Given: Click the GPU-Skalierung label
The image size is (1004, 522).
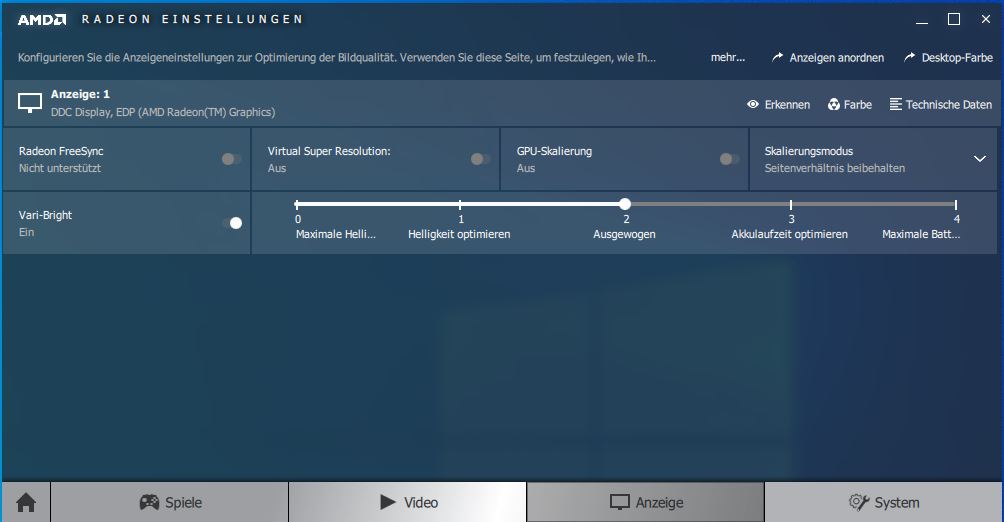Looking at the screenshot, I should (555, 151).
